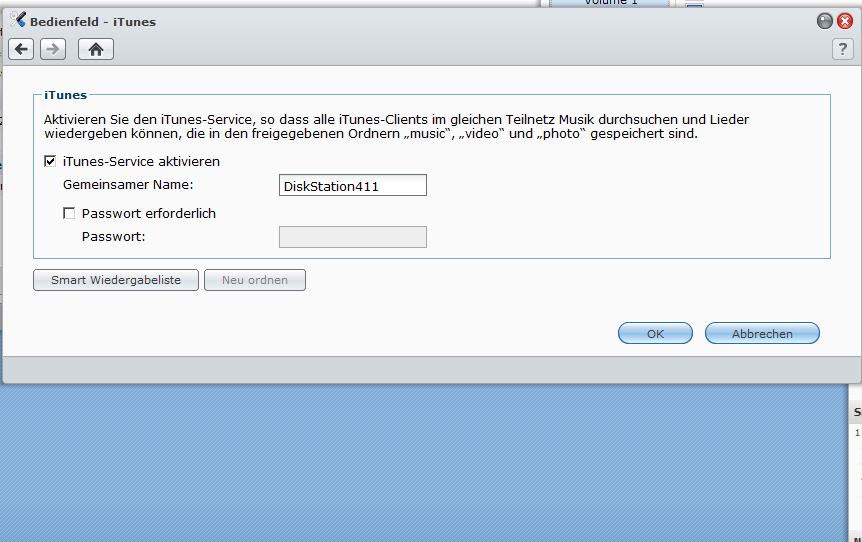Click the disabled Passwort field
Screen dimensions: 862x542
(x=352, y=237)
